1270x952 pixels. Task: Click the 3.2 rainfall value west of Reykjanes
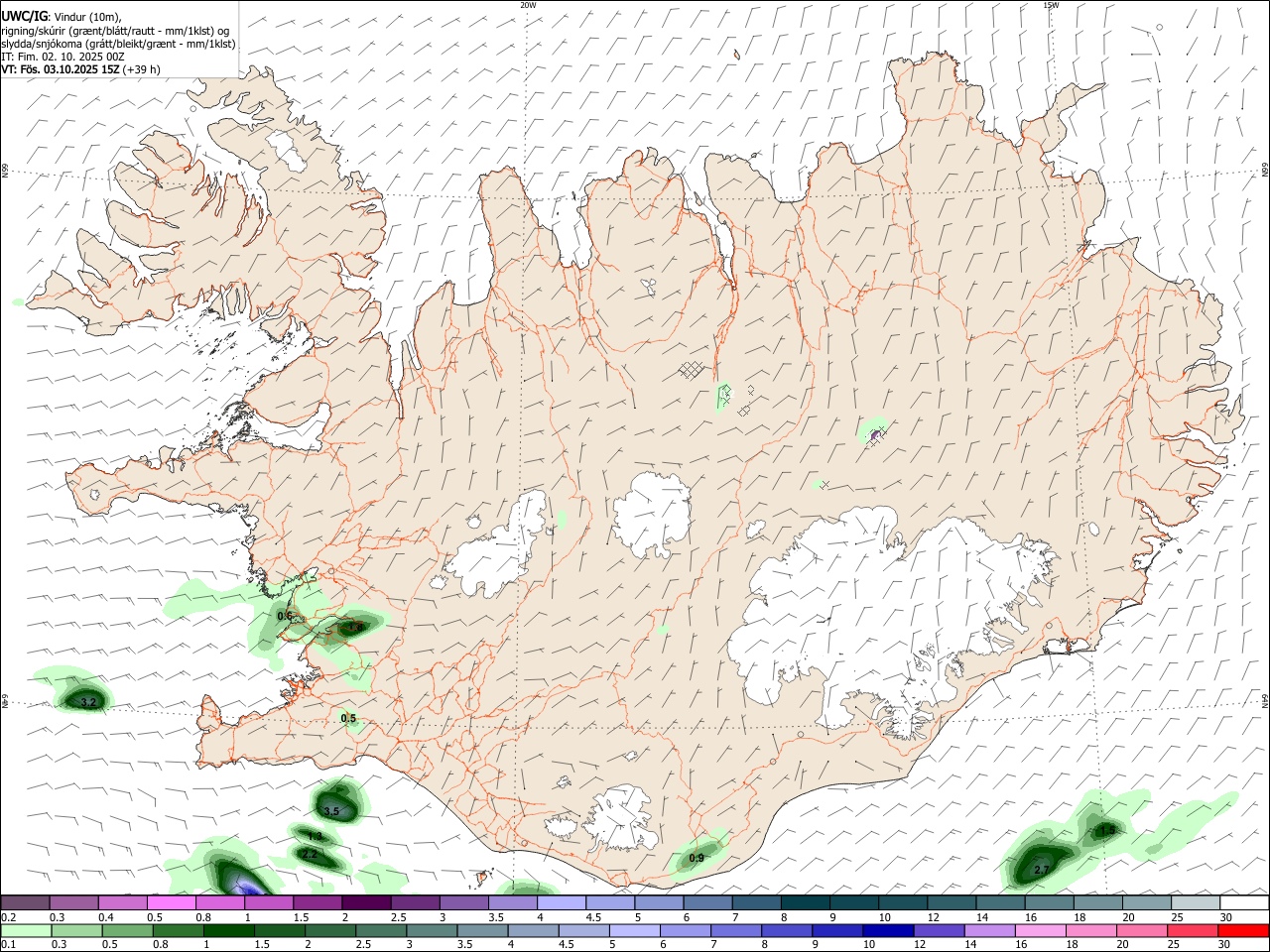88,702
